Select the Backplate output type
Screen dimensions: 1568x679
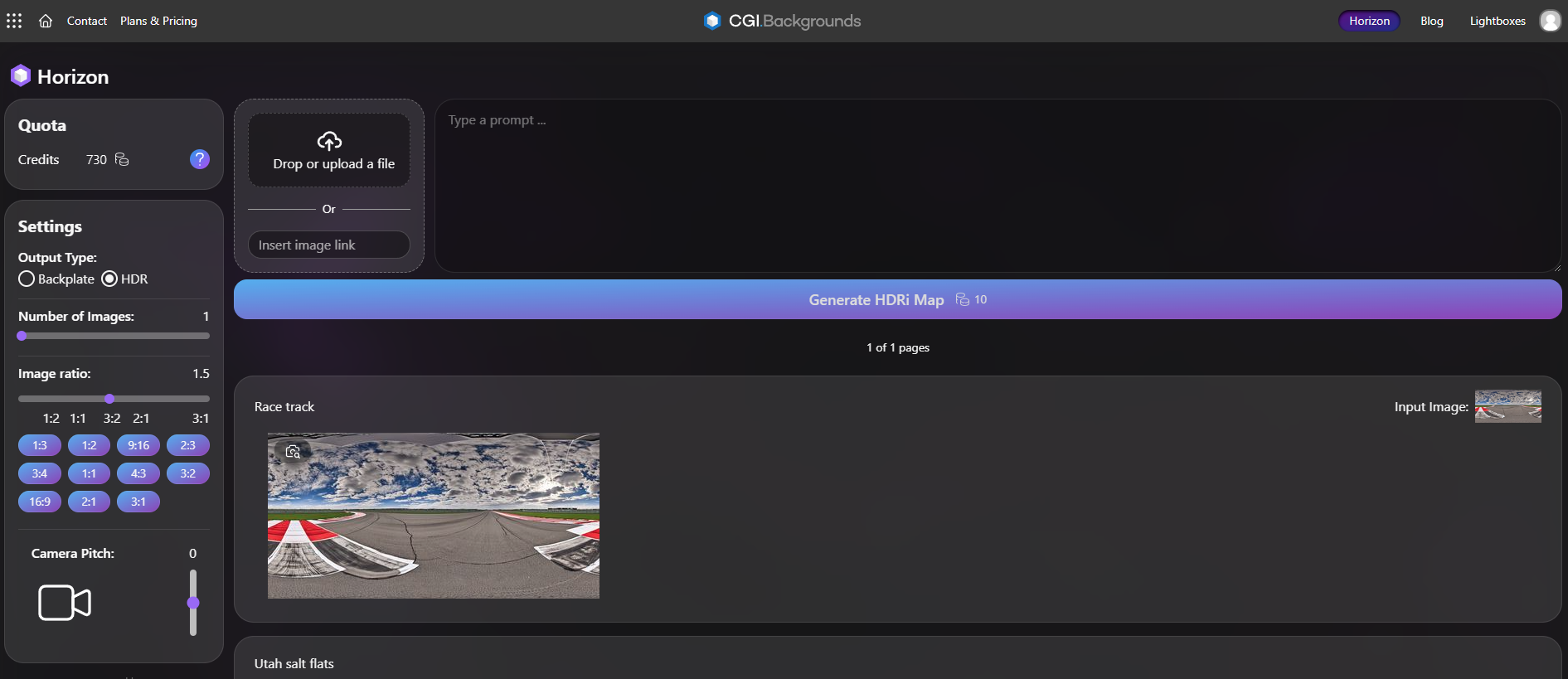[27, 279]
